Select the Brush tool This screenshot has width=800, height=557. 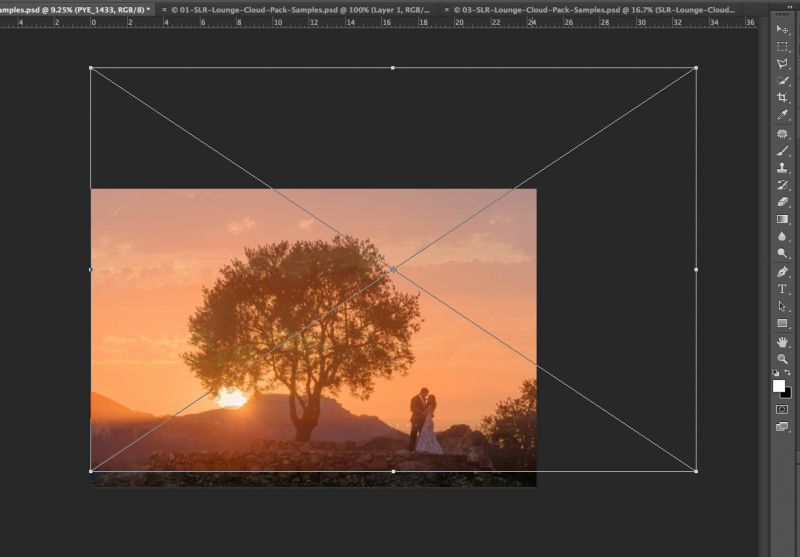(782, 151)
